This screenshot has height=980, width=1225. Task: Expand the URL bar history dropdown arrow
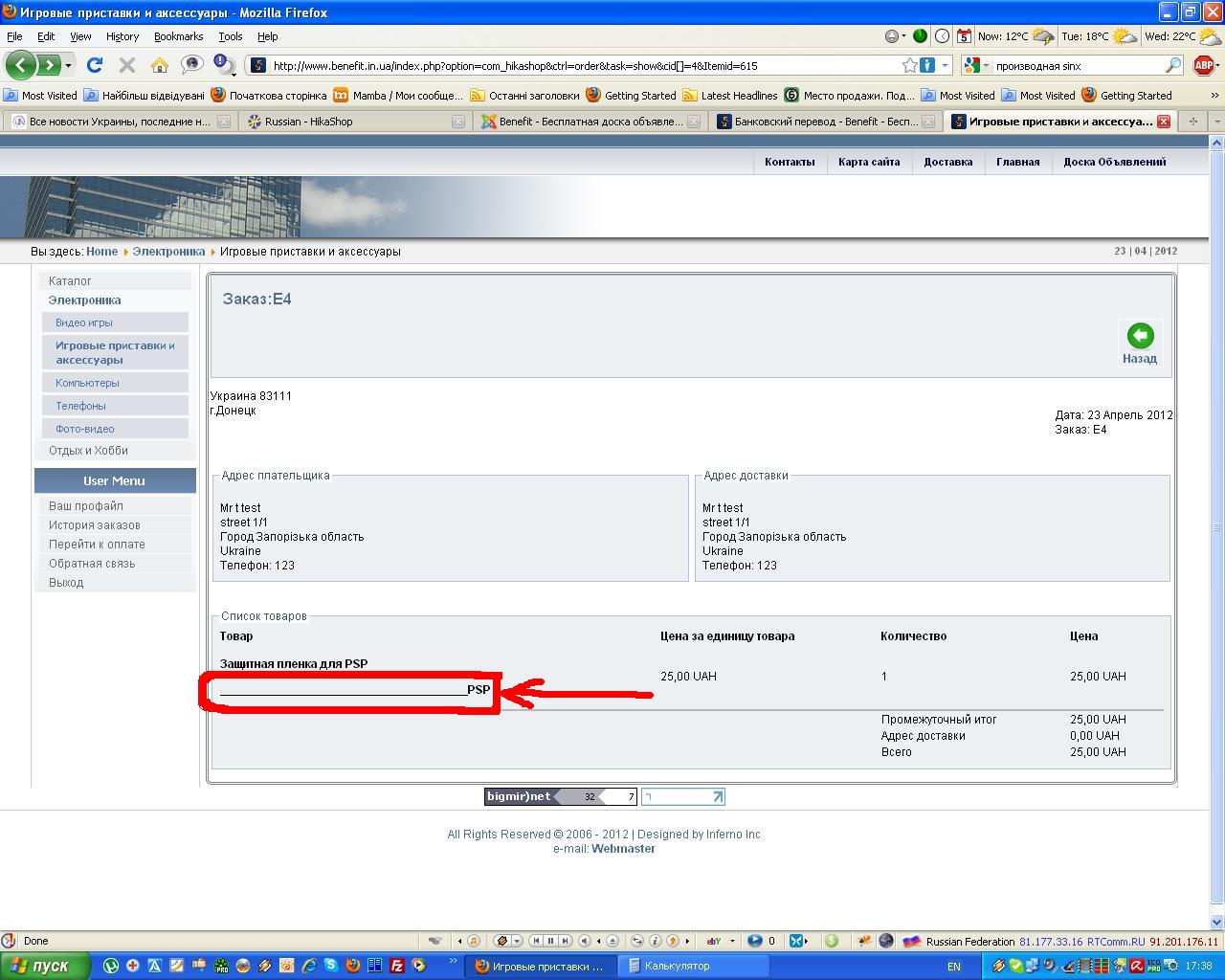[x=945, y=65]
